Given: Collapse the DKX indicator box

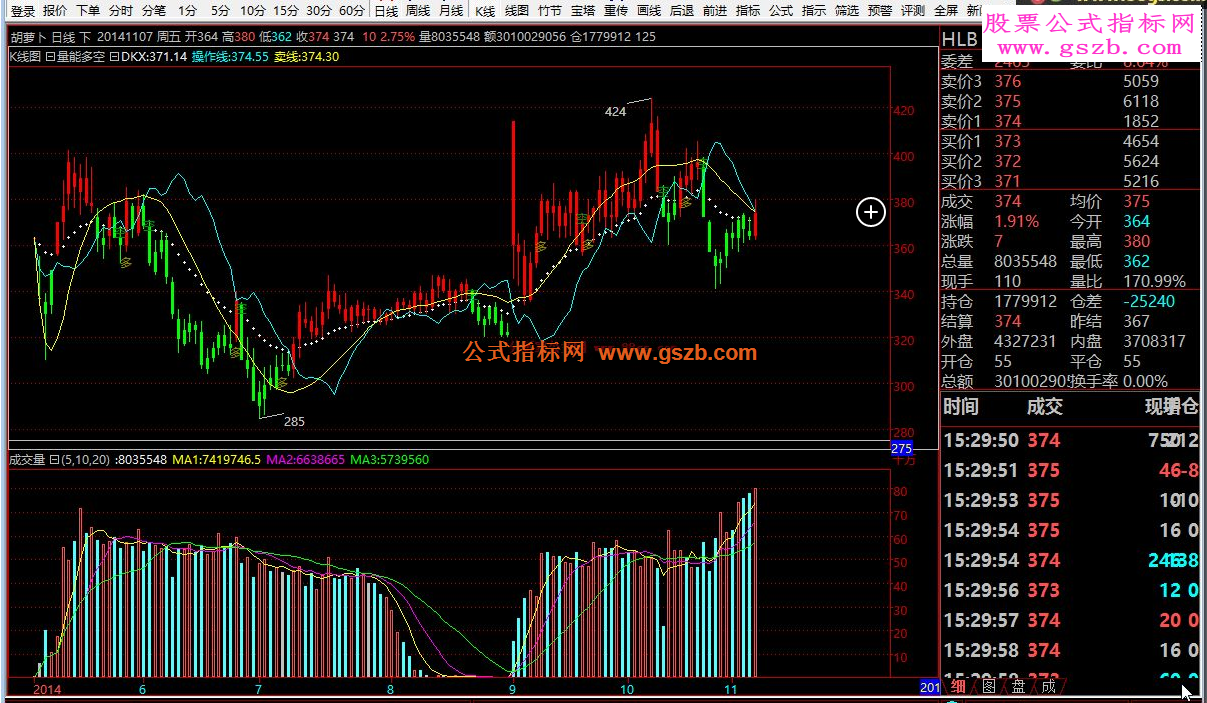Looking at the screenshot, I should (113, 57).
